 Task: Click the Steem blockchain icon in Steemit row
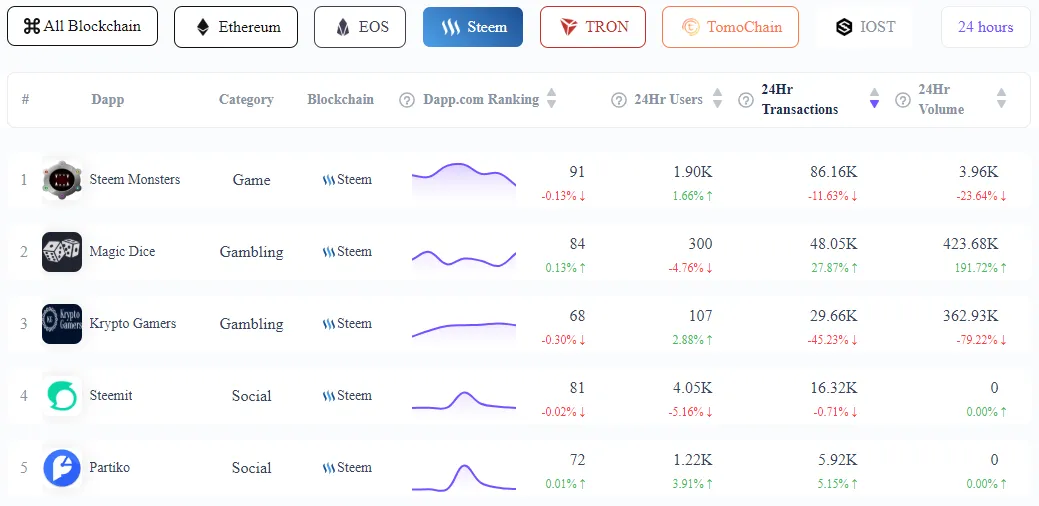[x=329, y=396]
